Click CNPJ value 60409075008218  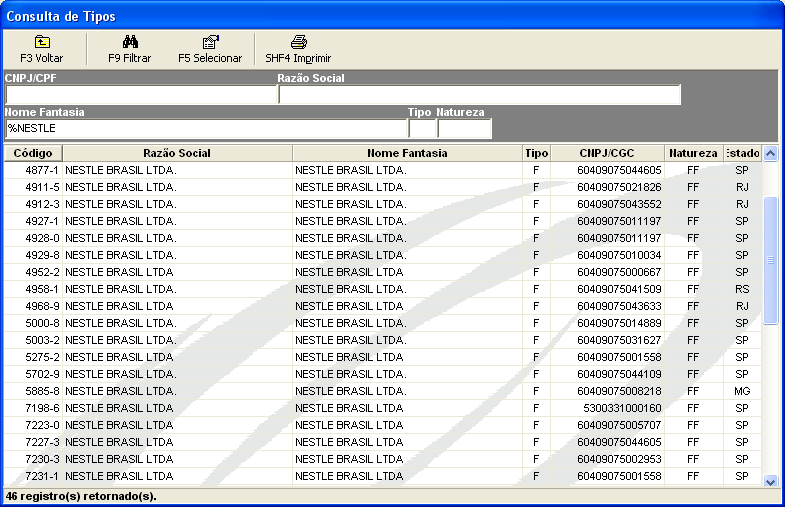[x=619, y=391]
